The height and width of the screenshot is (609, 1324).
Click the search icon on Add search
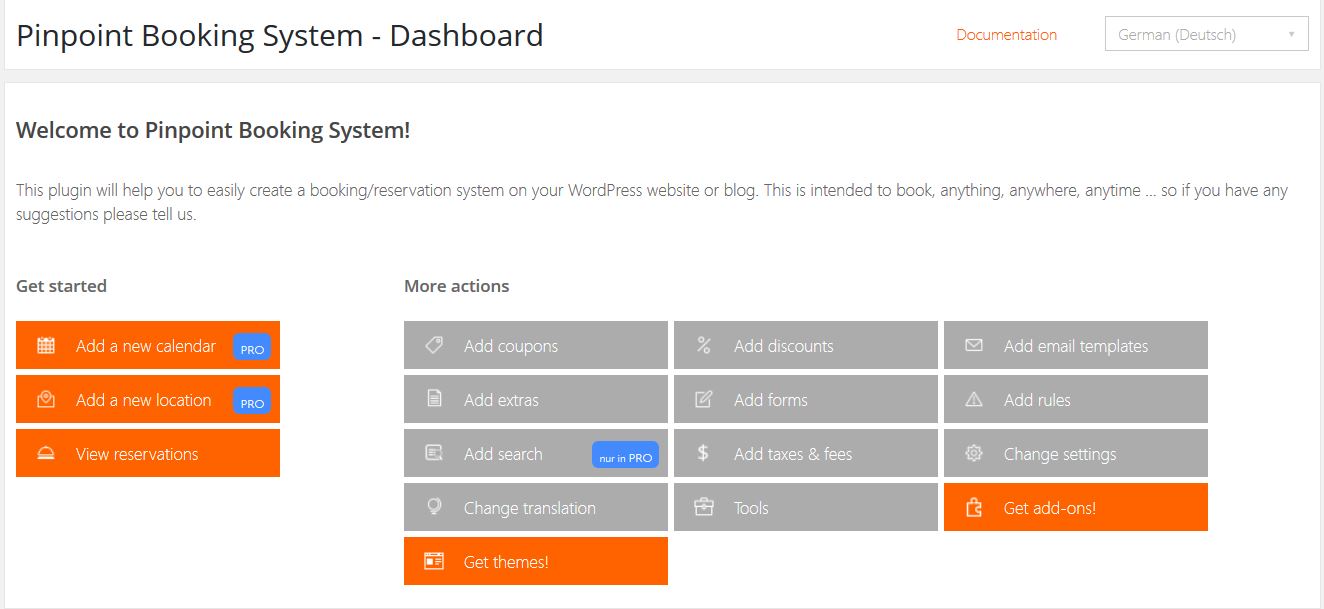434,454
